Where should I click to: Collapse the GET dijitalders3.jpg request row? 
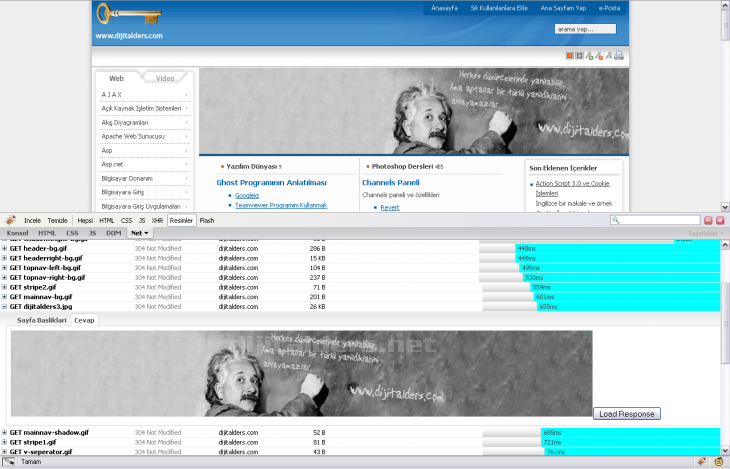(x=4, y=307)
